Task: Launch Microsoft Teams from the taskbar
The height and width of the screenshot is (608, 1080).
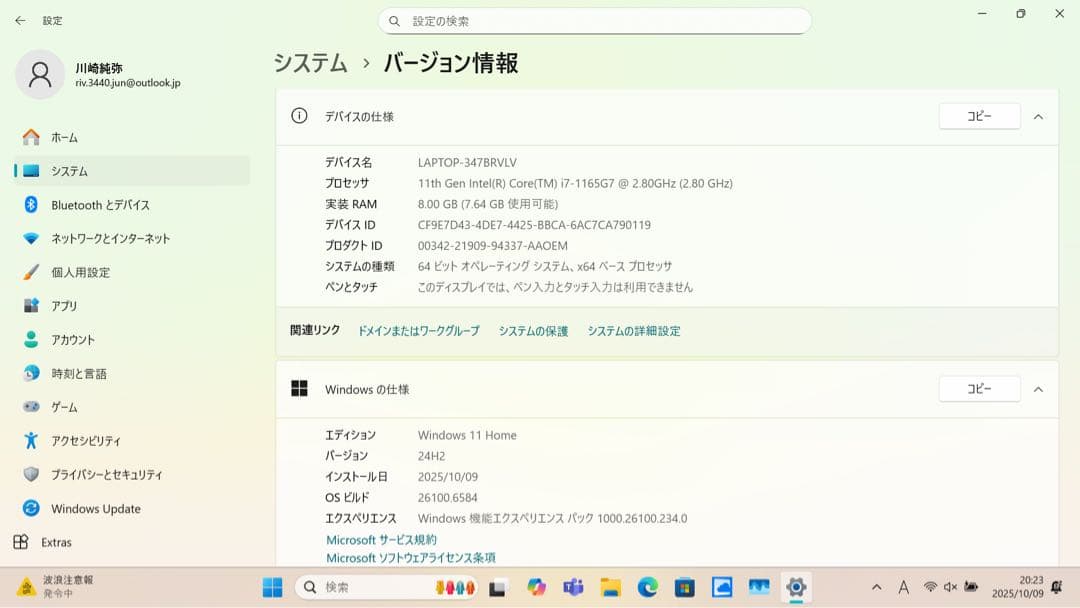Action: coord(573,589)
